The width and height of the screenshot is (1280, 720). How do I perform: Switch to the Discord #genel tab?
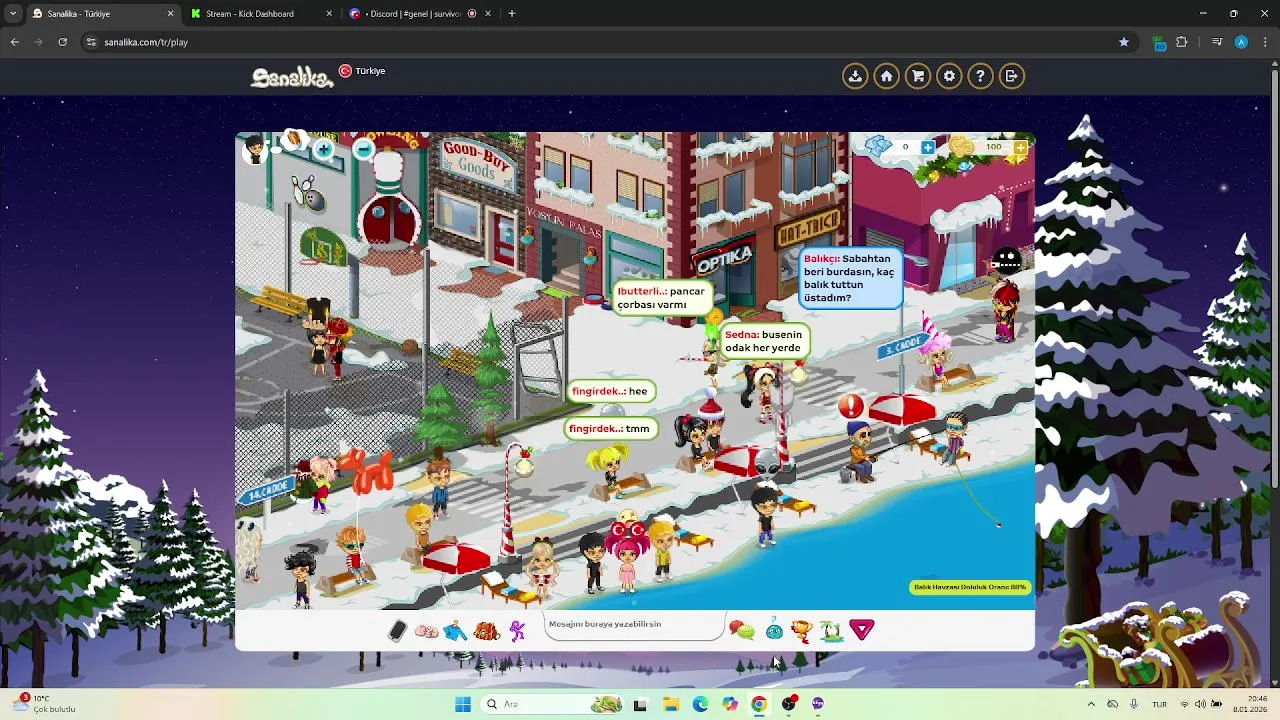coord(418,14)
